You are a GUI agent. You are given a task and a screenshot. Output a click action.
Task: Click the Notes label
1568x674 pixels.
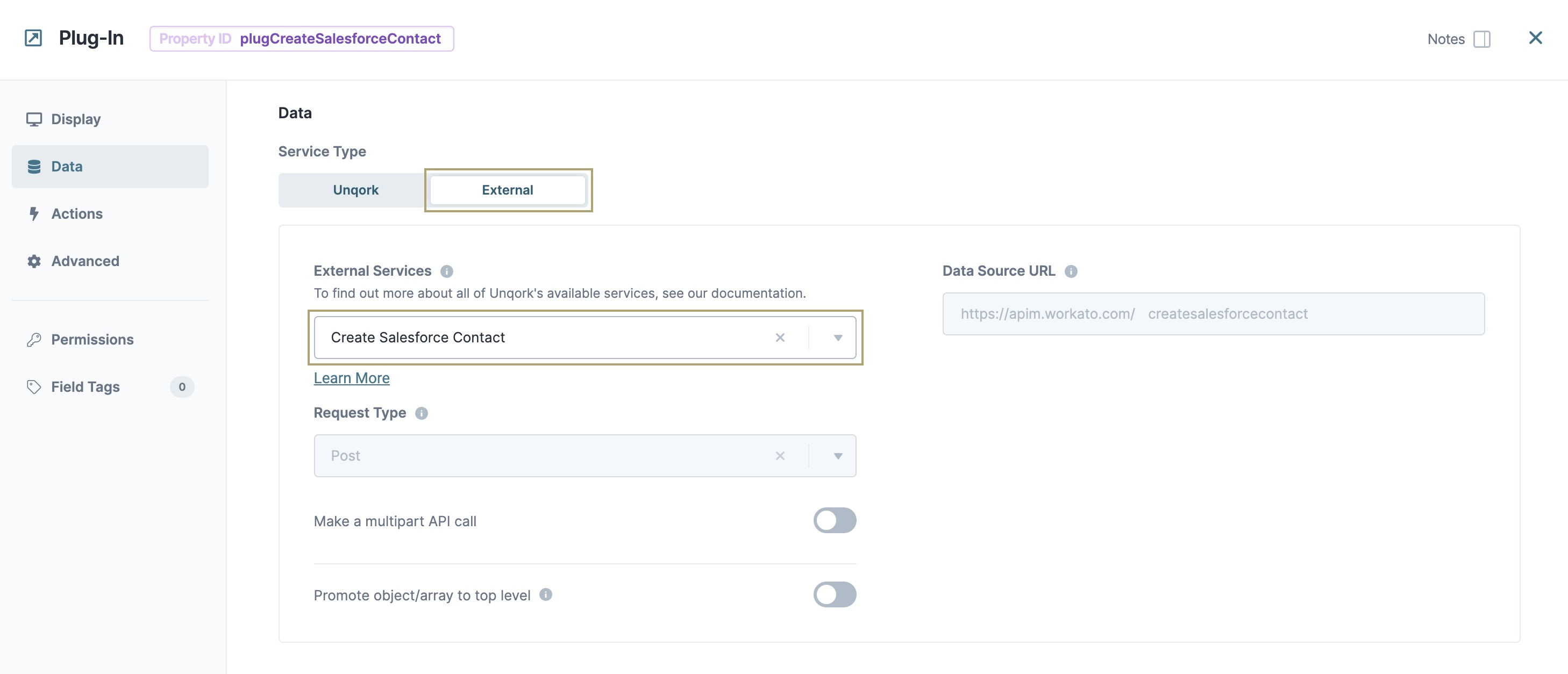1445,39
